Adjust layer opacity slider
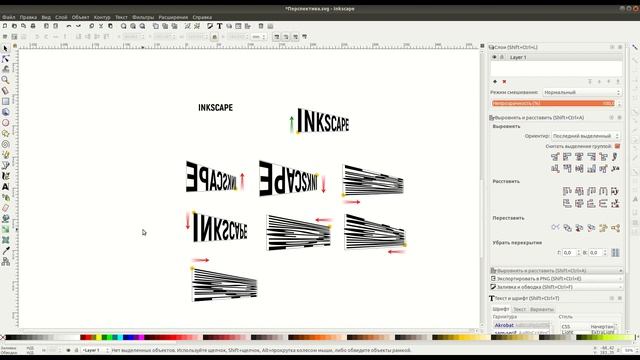 (553, 103)
